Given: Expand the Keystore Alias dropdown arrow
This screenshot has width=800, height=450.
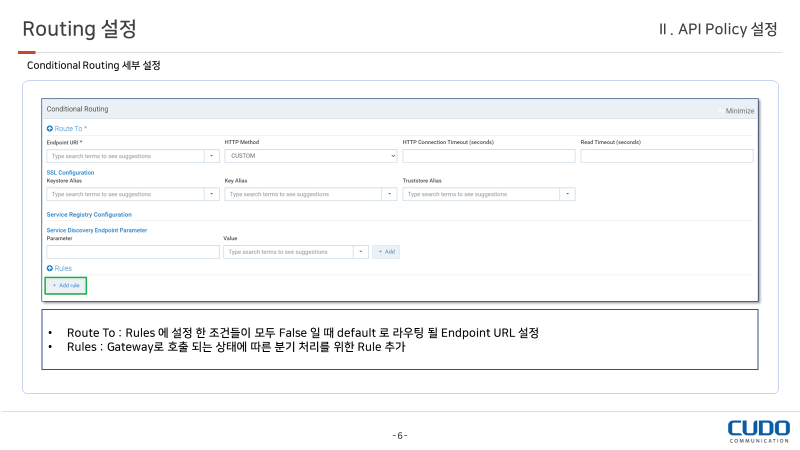Looking at the screenshot, I should coord(212,194).
